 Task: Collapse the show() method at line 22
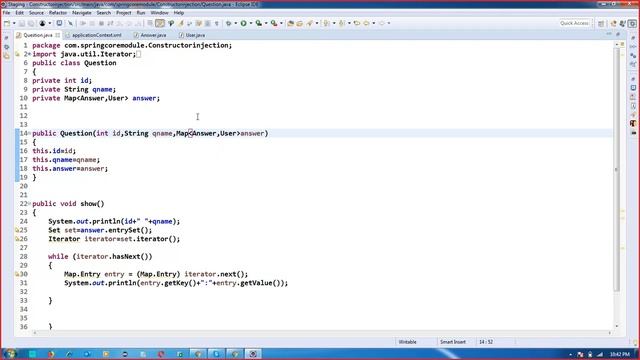coord(30,203)
